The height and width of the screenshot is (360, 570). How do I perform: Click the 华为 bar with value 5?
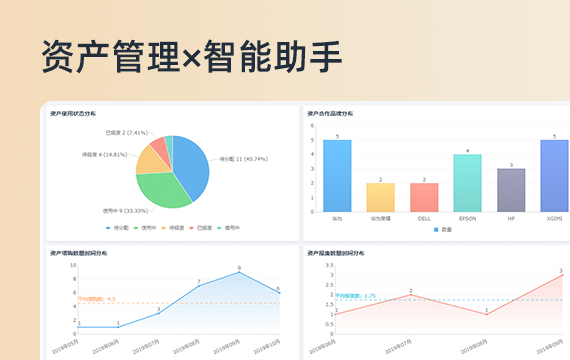pos(337,176)
